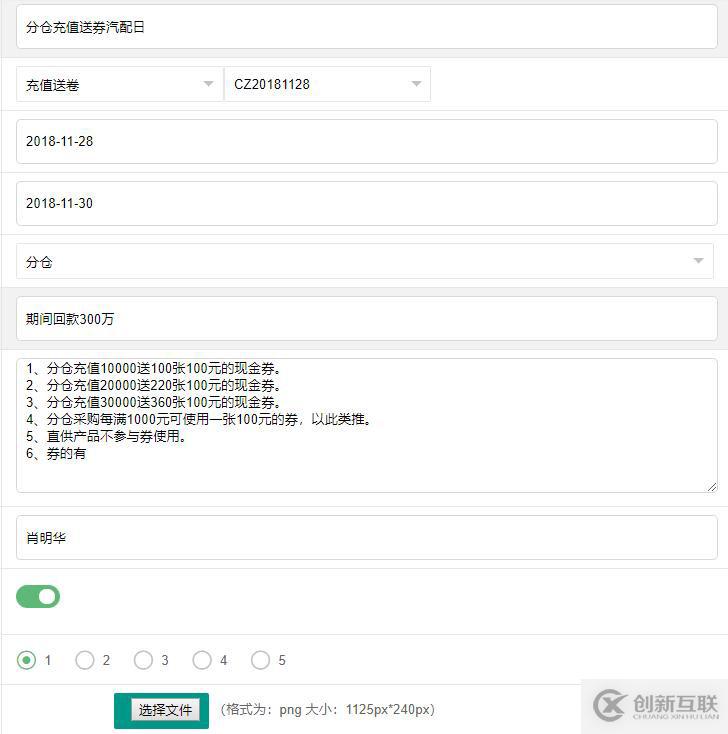
Task: Open the 分仓 selection dropdown
Action: pyautogui.click(x=365, y=261)
